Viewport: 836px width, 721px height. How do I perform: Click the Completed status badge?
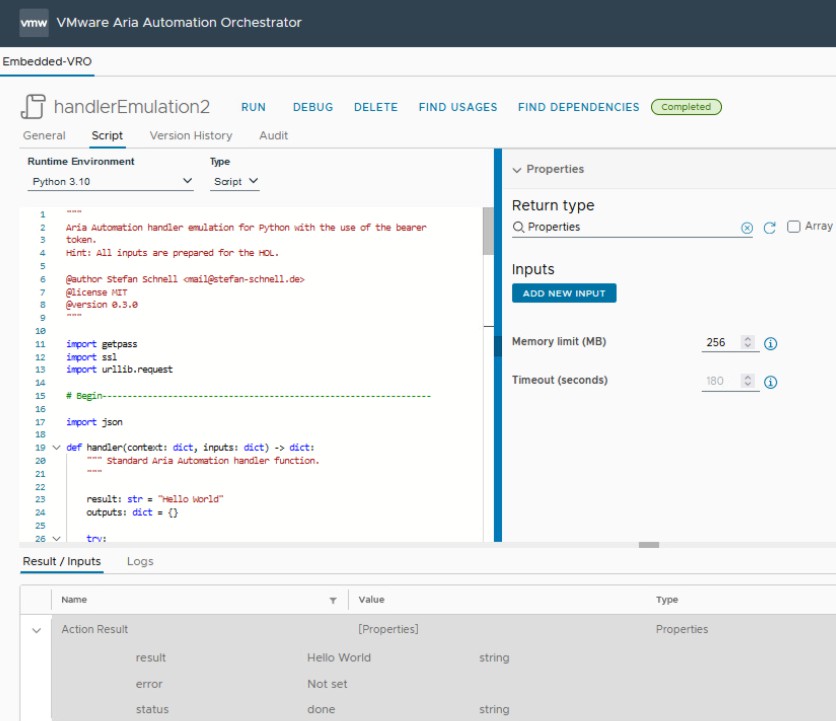tap(686, 107)
